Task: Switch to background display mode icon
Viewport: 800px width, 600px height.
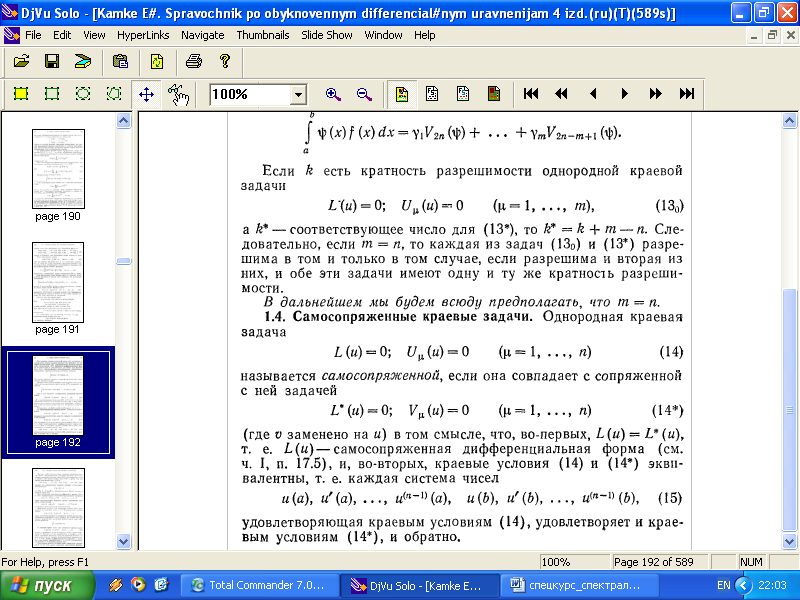Action: tap(494, 94)
